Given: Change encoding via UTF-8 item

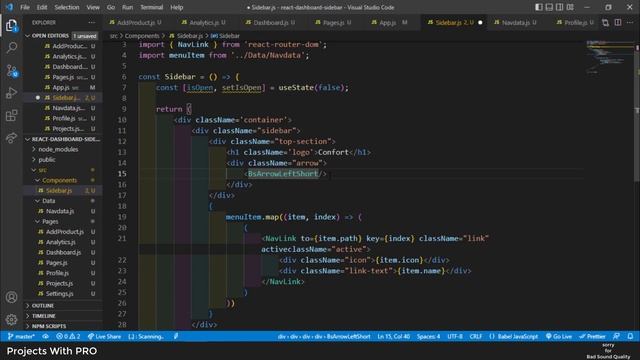Looking at the screenshot, I should pos(455,336).
